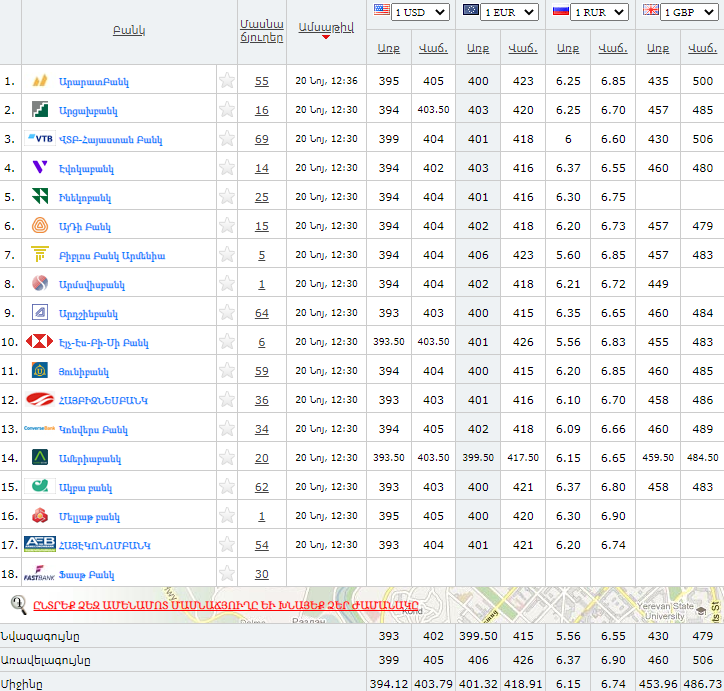Open the 1 USD currency dropdown
Image resolution: width=724 pixels, height=691 pixels.
click(420, 12)
